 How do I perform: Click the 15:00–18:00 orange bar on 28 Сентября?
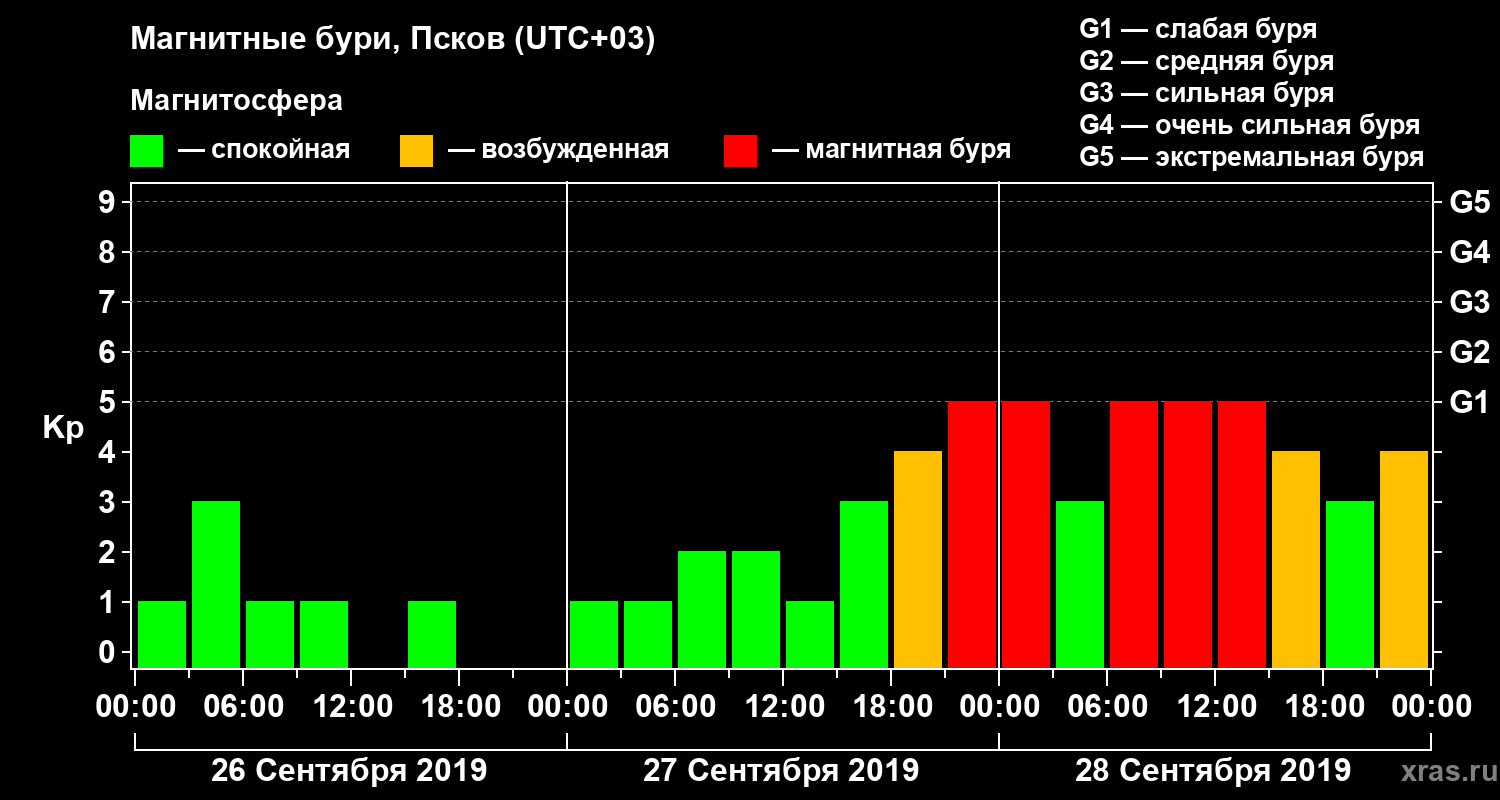point(1296,559)
